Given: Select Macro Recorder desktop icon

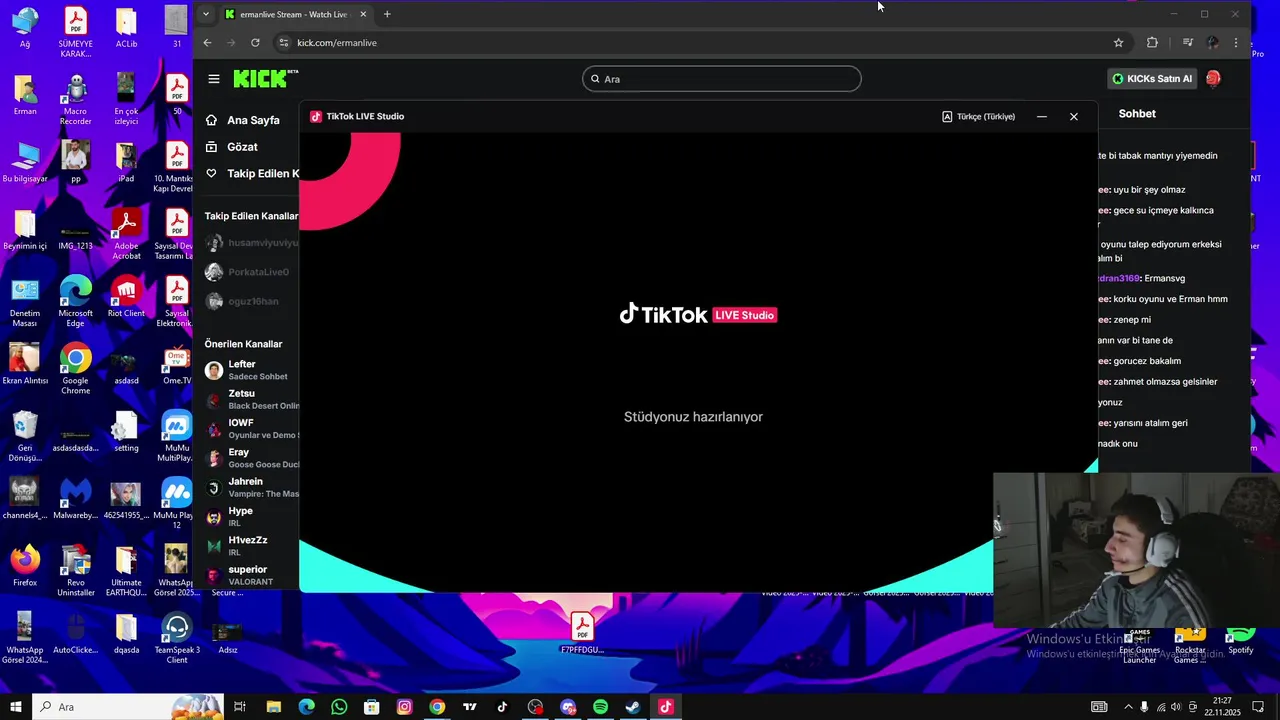Looking at the screenshot, I should (75, 101).
